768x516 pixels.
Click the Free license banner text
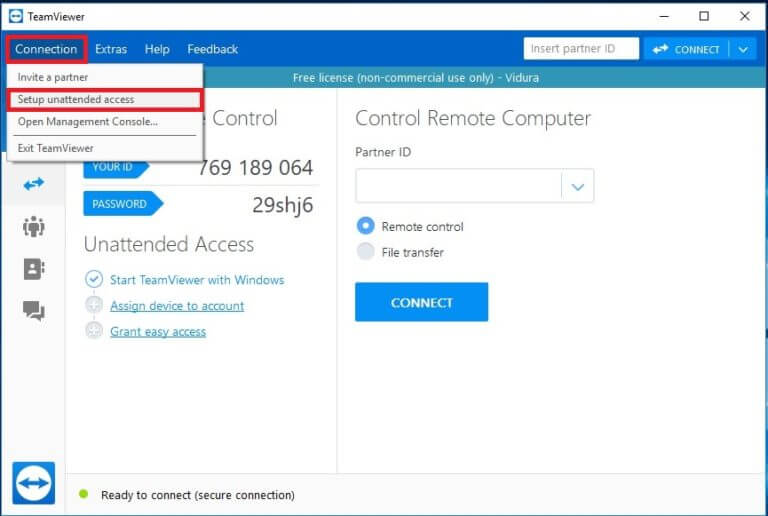(x=416, y=78)
